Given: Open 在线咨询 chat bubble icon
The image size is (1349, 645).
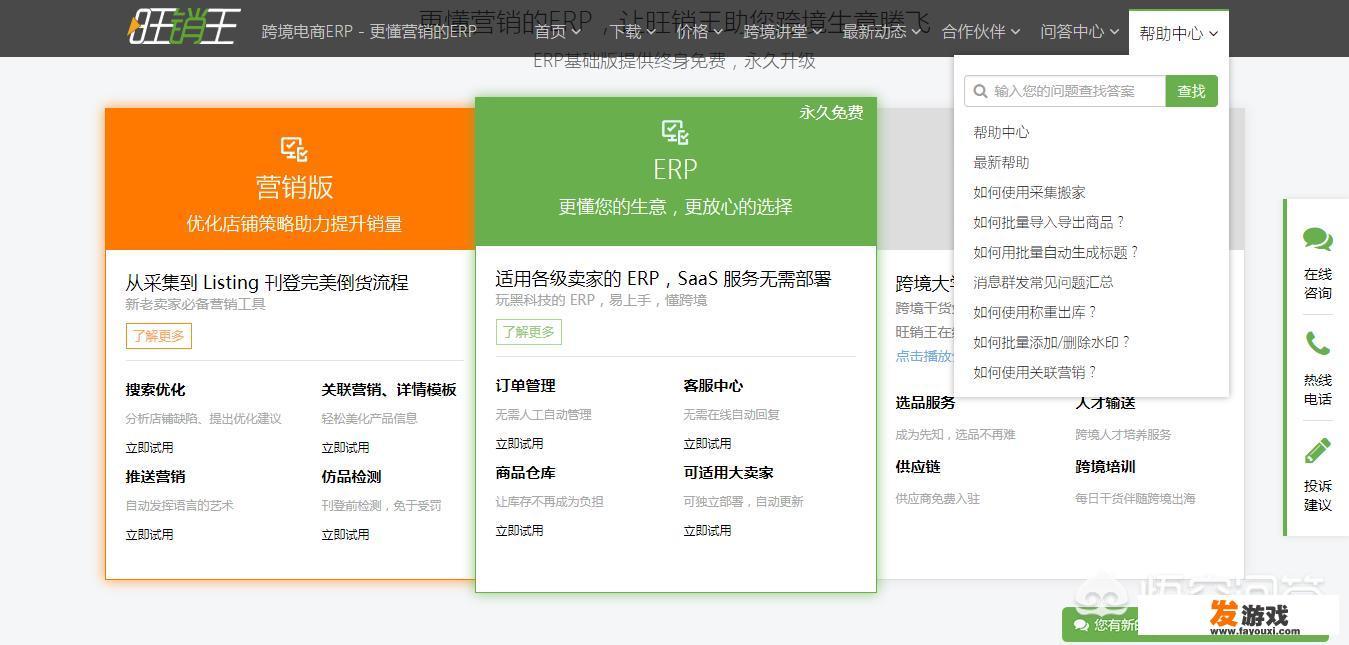Looking at the screenshot, I should [1318, 240].
